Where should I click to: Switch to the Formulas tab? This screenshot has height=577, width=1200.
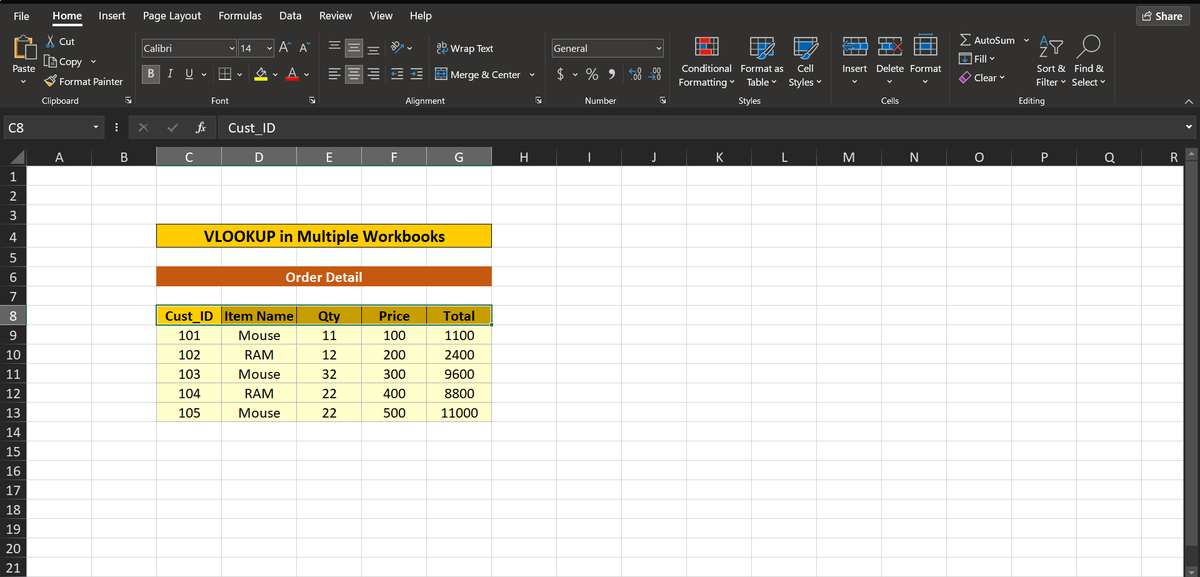click(x=240, y=15)
